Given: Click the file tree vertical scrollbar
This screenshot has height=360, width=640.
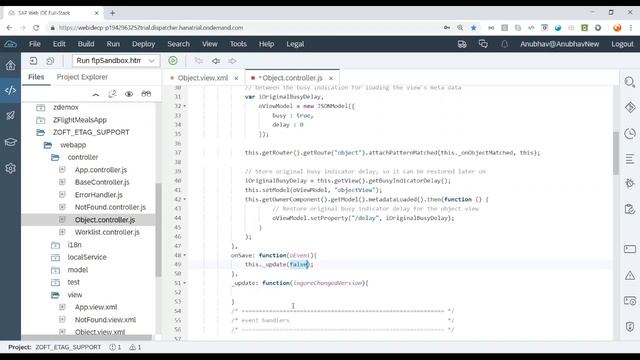Looking at the screenshot, I should (158, 230).
